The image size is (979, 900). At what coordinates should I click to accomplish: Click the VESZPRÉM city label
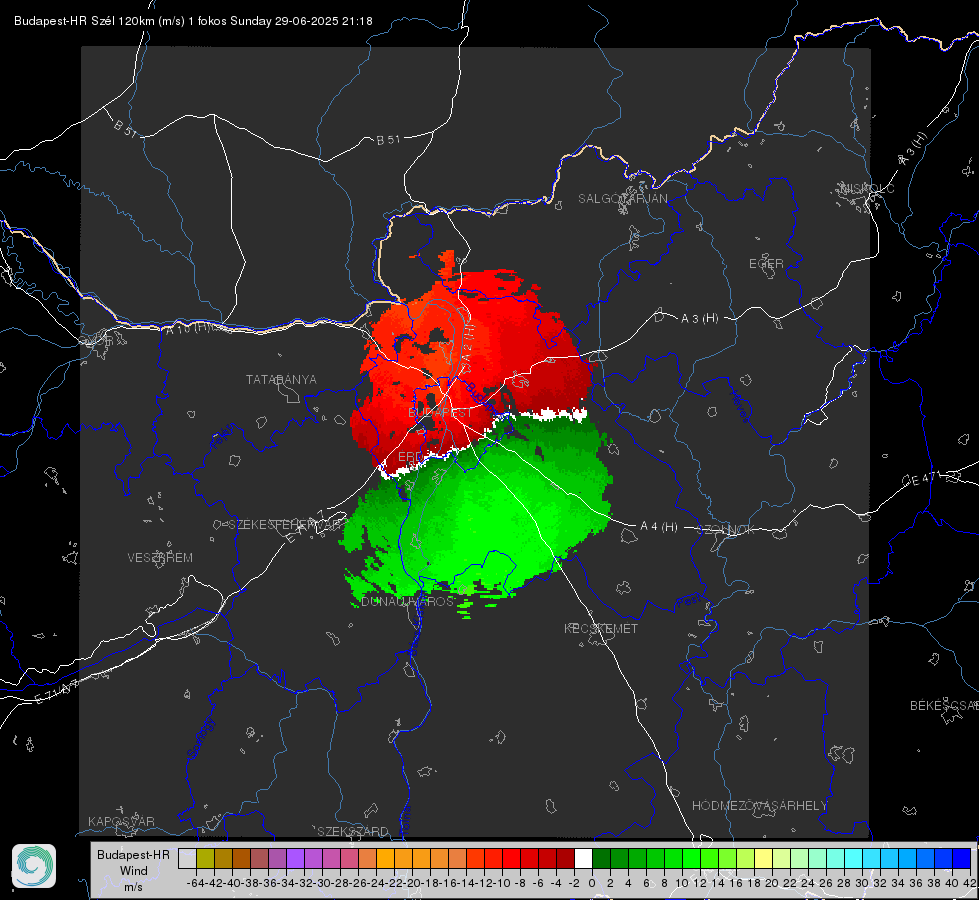point(160,558)
